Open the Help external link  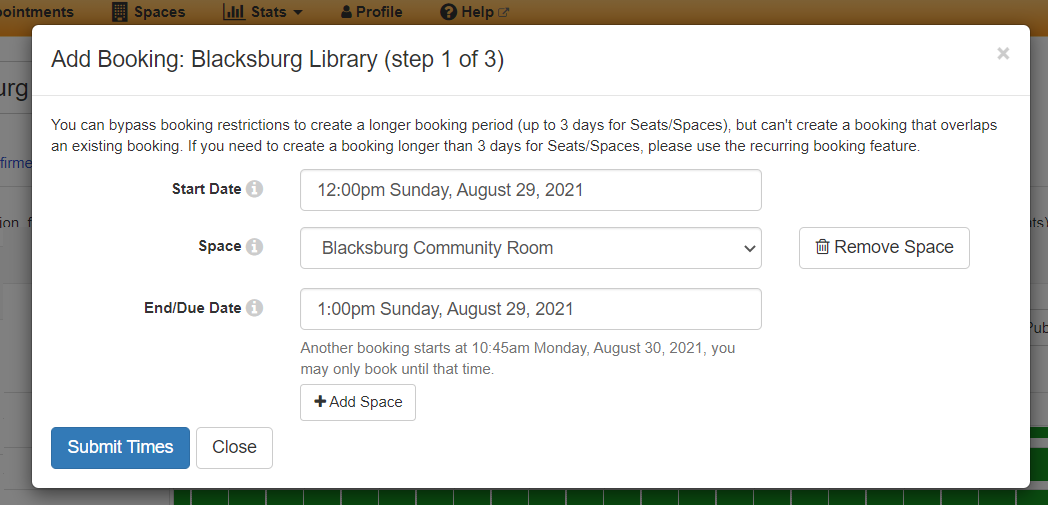coord(475,12)
